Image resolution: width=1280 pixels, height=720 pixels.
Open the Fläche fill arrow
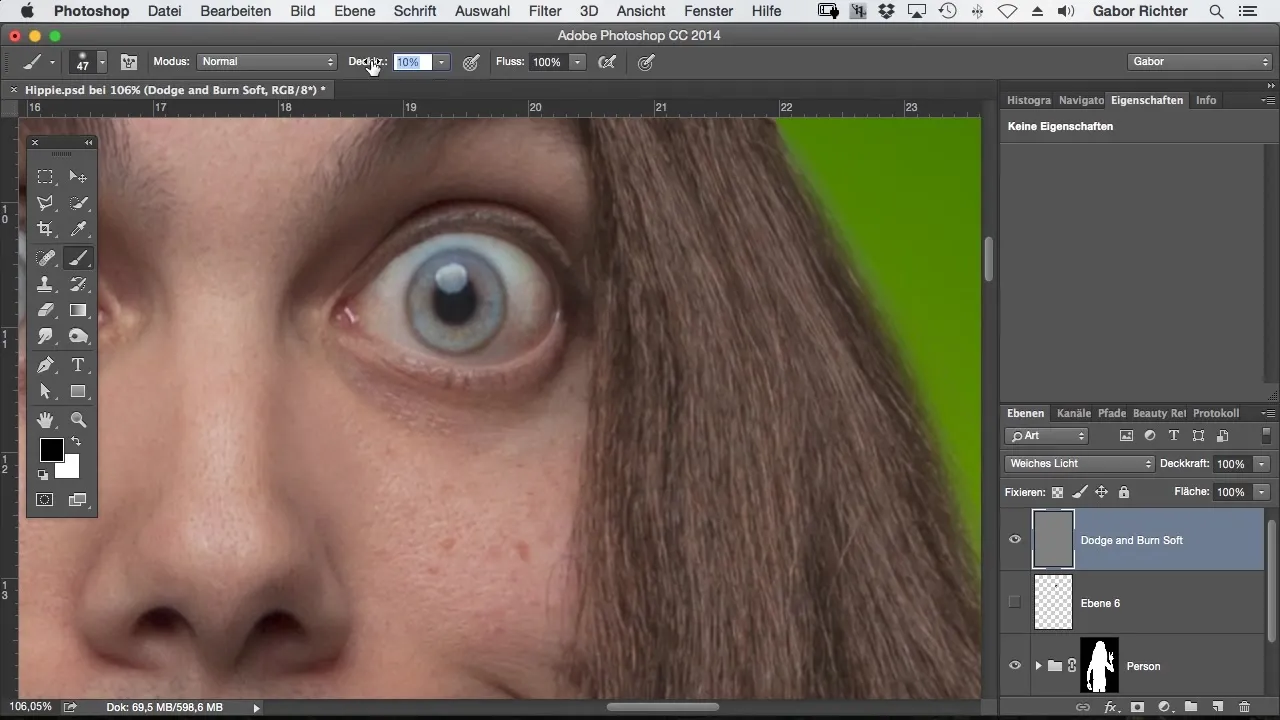click(x=1262, y=492)
